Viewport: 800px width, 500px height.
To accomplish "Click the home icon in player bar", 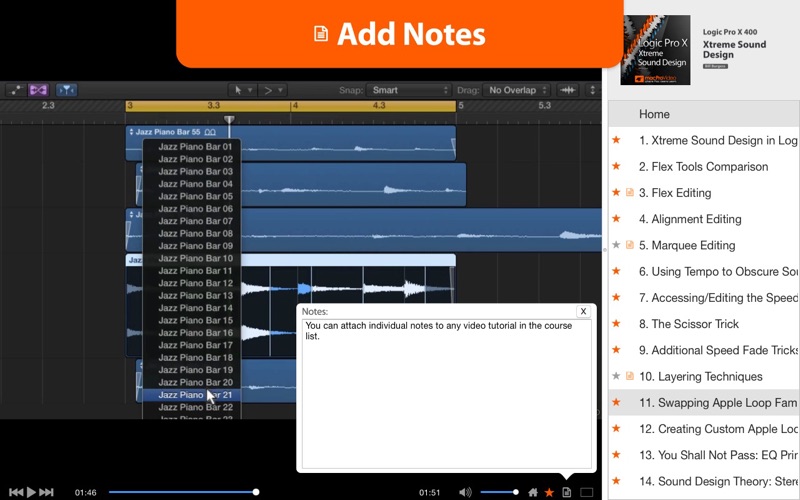I will (533, 492).
